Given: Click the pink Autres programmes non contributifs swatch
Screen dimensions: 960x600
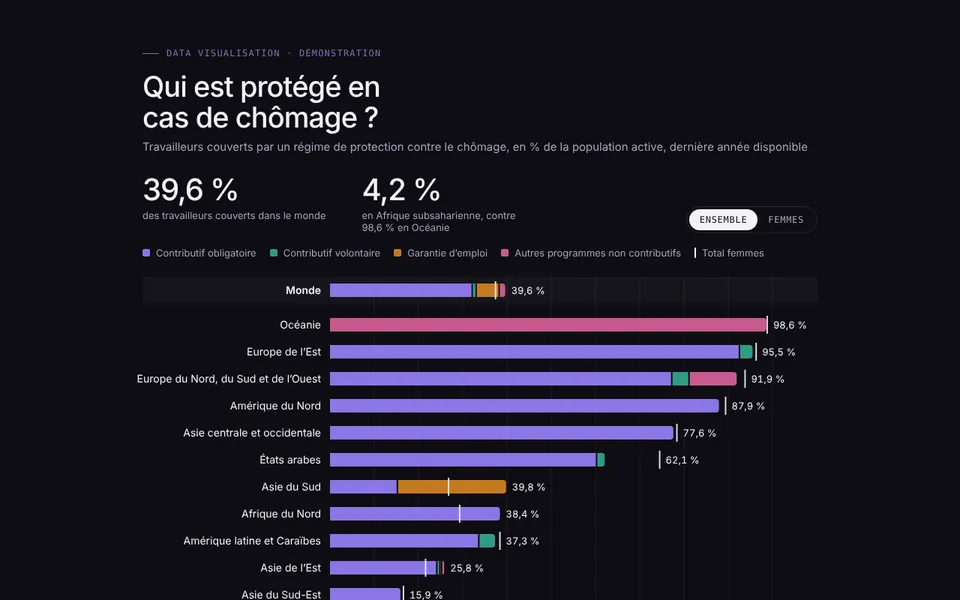Looking at the screenshot, I should click(x=504, y=253).
